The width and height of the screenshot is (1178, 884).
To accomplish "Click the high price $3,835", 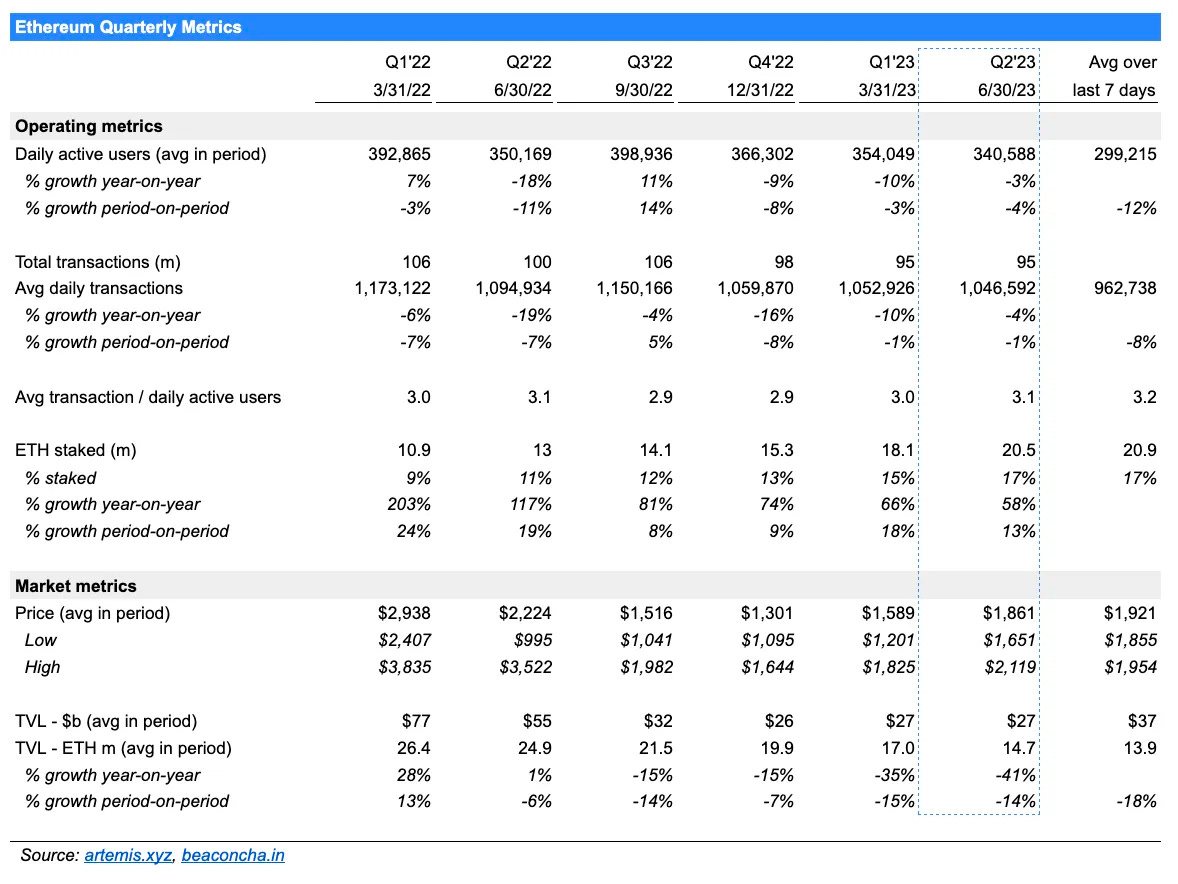I will [x=404, y=668].
